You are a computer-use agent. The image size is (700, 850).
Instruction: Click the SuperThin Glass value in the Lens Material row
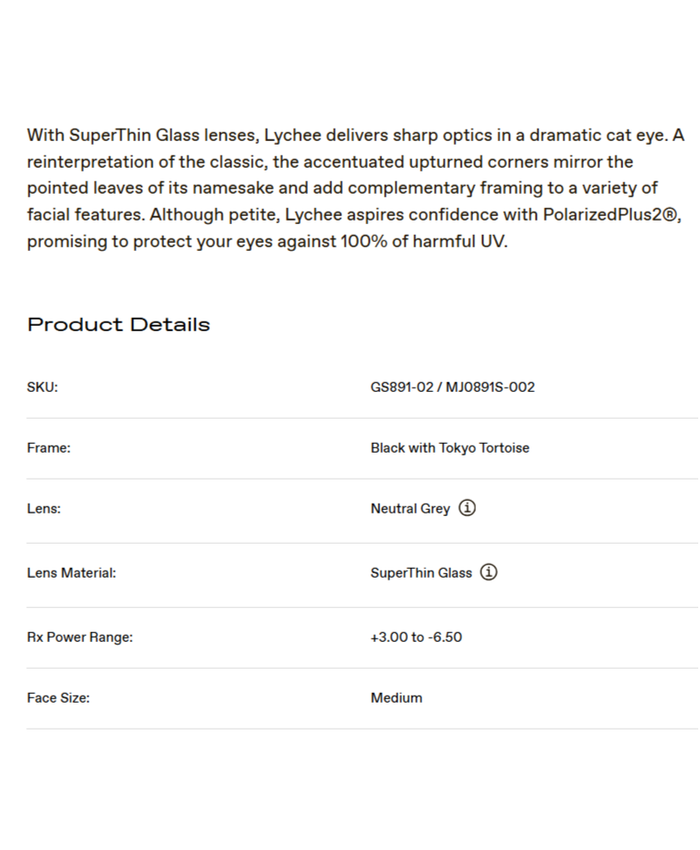tap(420, 573)
